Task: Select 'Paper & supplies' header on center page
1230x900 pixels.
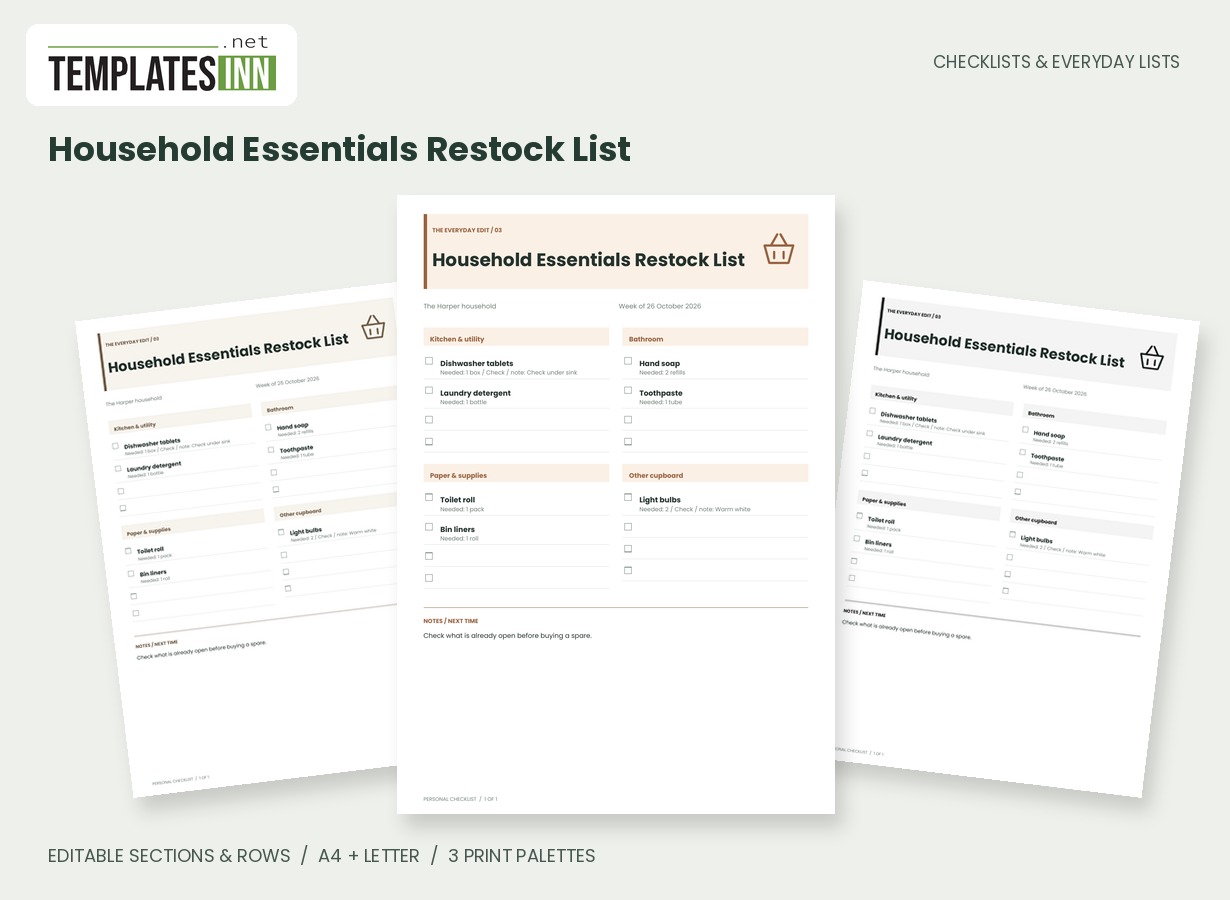Action: [516, 474]
